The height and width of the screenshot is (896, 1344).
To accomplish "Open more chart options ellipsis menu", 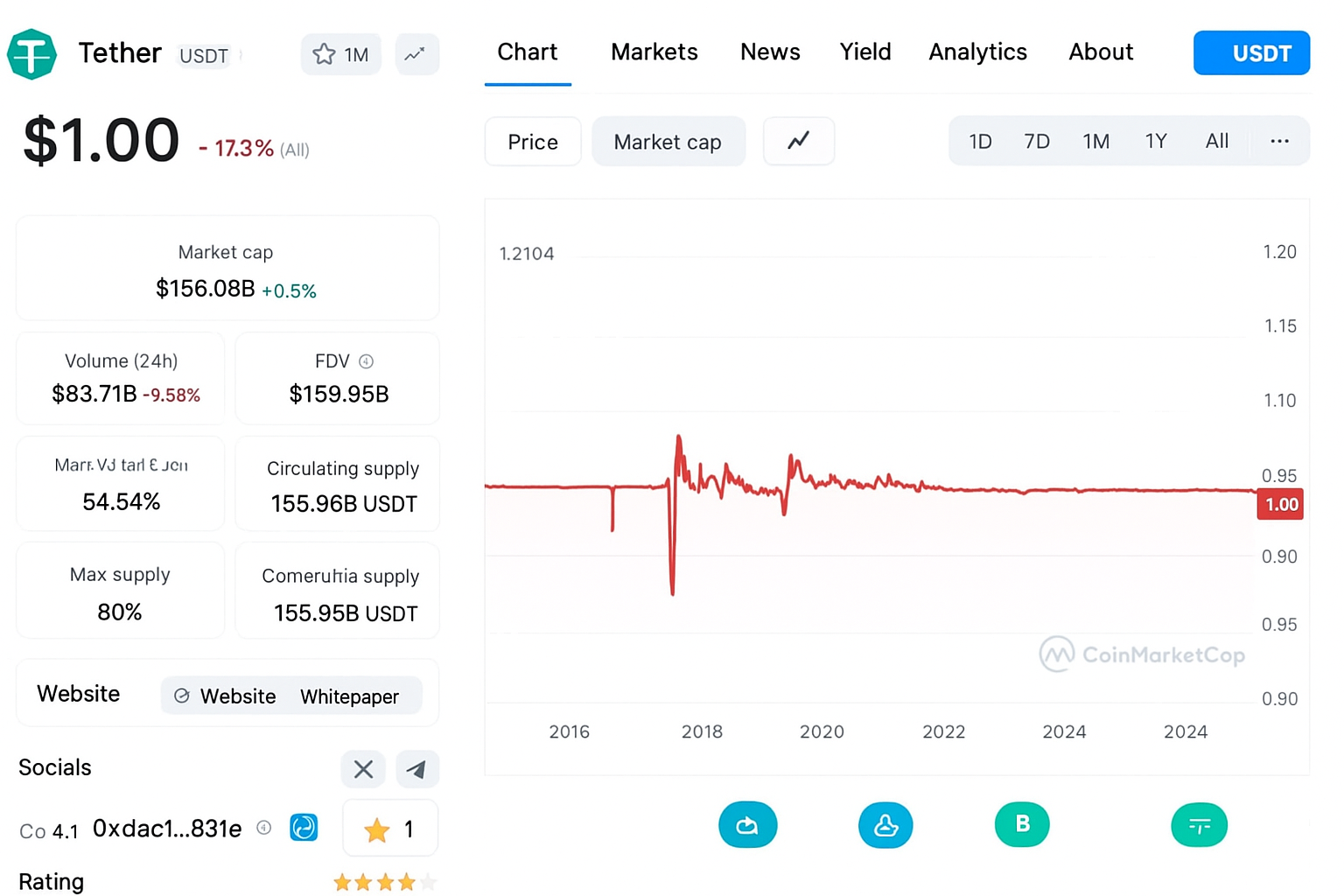I will (x=1279, y=142).
